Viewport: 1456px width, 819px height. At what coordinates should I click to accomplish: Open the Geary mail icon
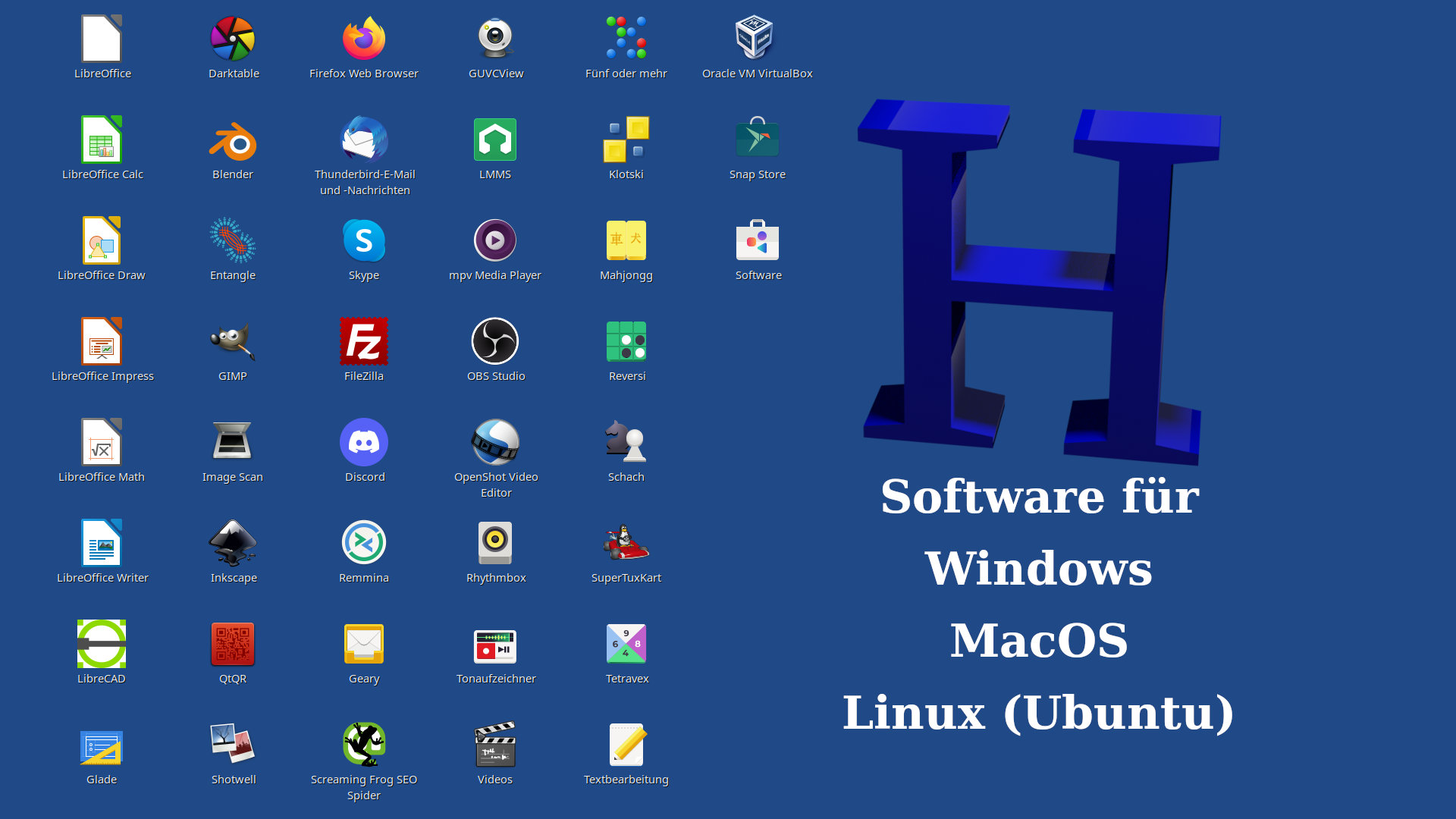click(x=364, y=644)
